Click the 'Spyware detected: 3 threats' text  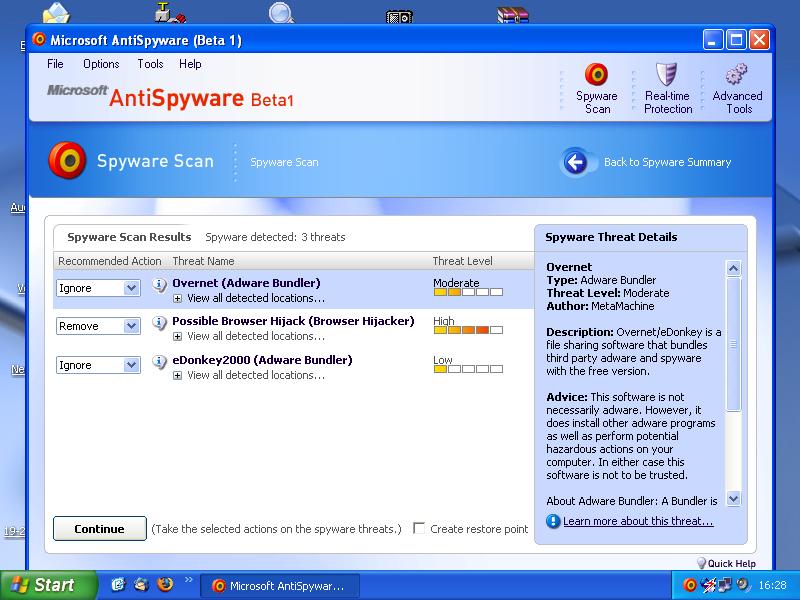pos(275,237)
